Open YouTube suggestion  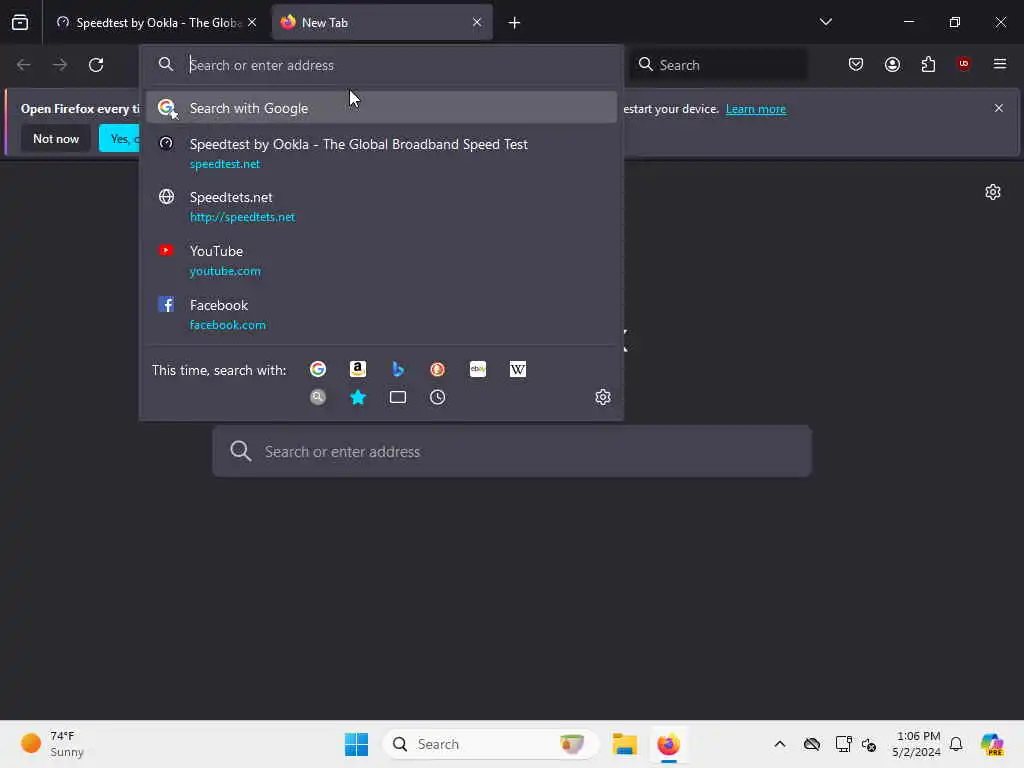381,260
